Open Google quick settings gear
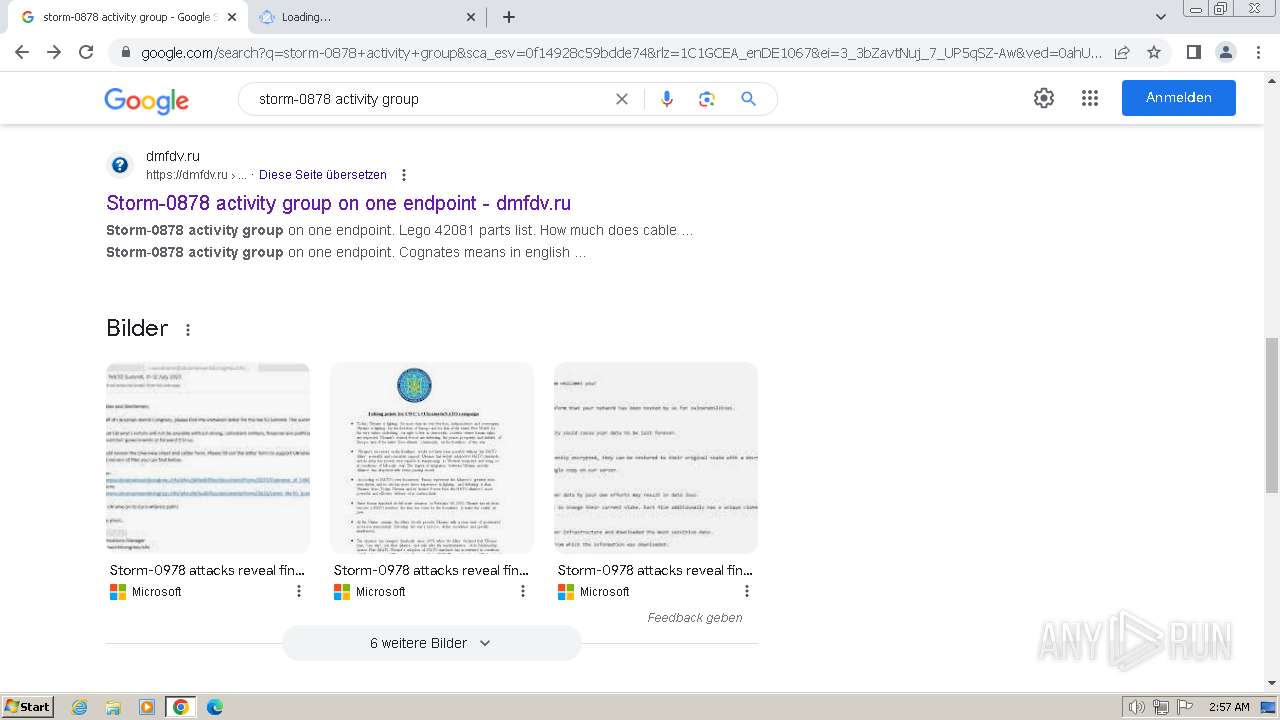Image resolution: width=1280 pixels, height=720 pixels. click(1044, 98)
